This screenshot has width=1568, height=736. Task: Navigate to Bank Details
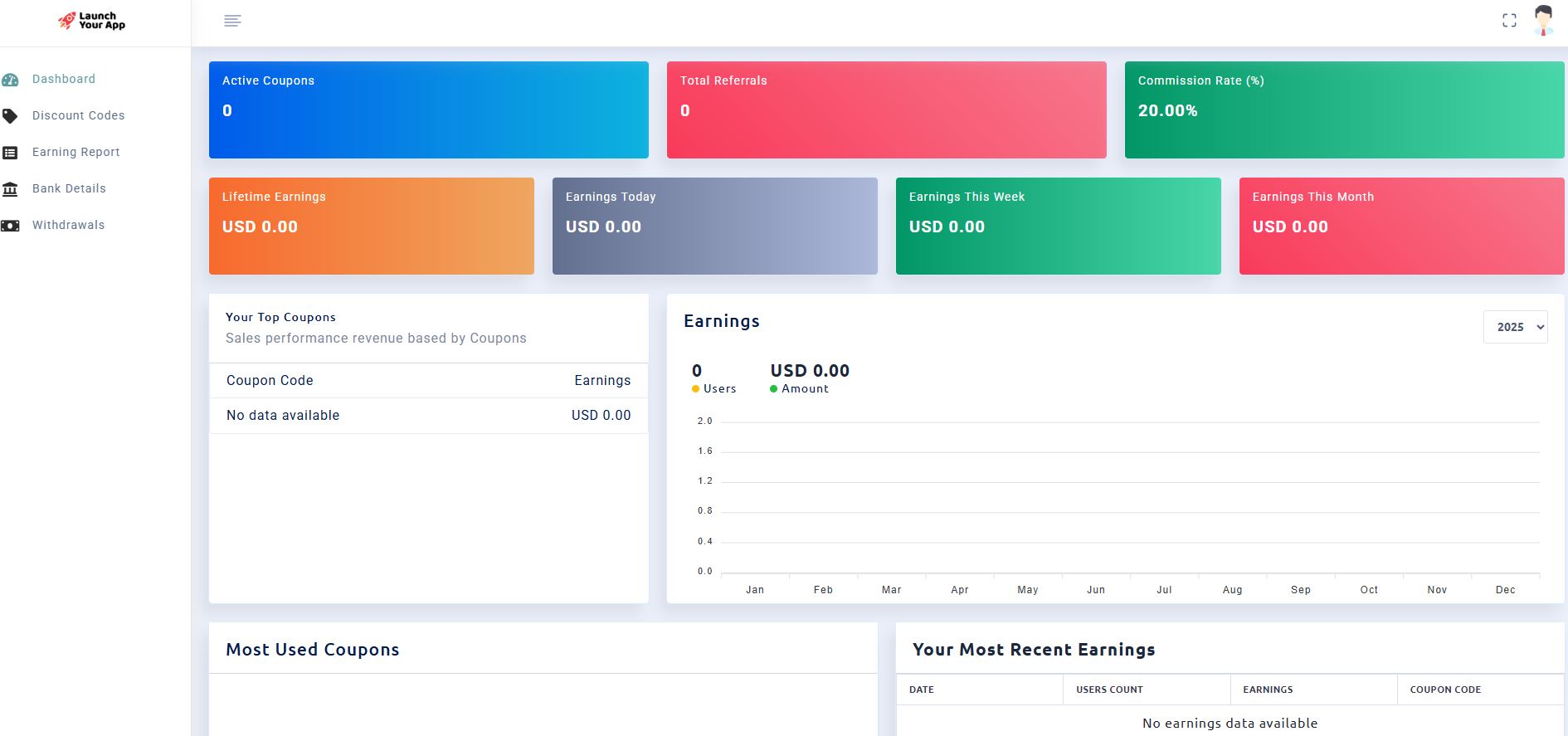point(69,188)
